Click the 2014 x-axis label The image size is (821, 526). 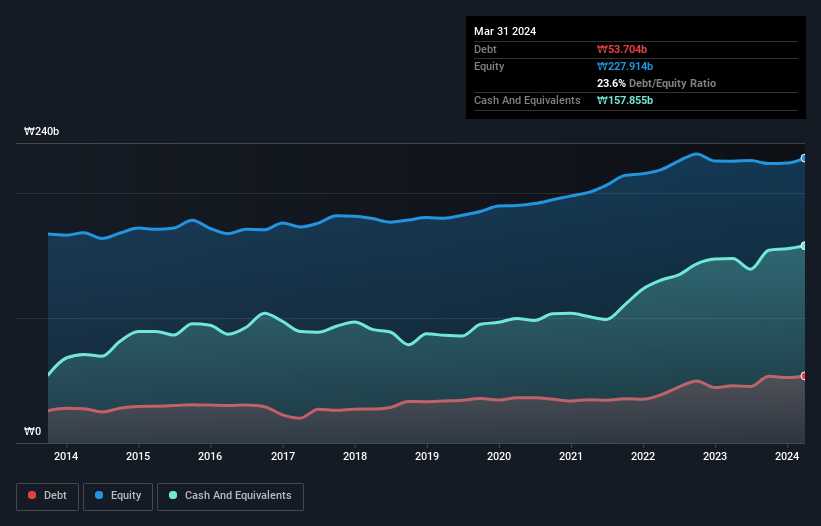[x=66, y=456]
